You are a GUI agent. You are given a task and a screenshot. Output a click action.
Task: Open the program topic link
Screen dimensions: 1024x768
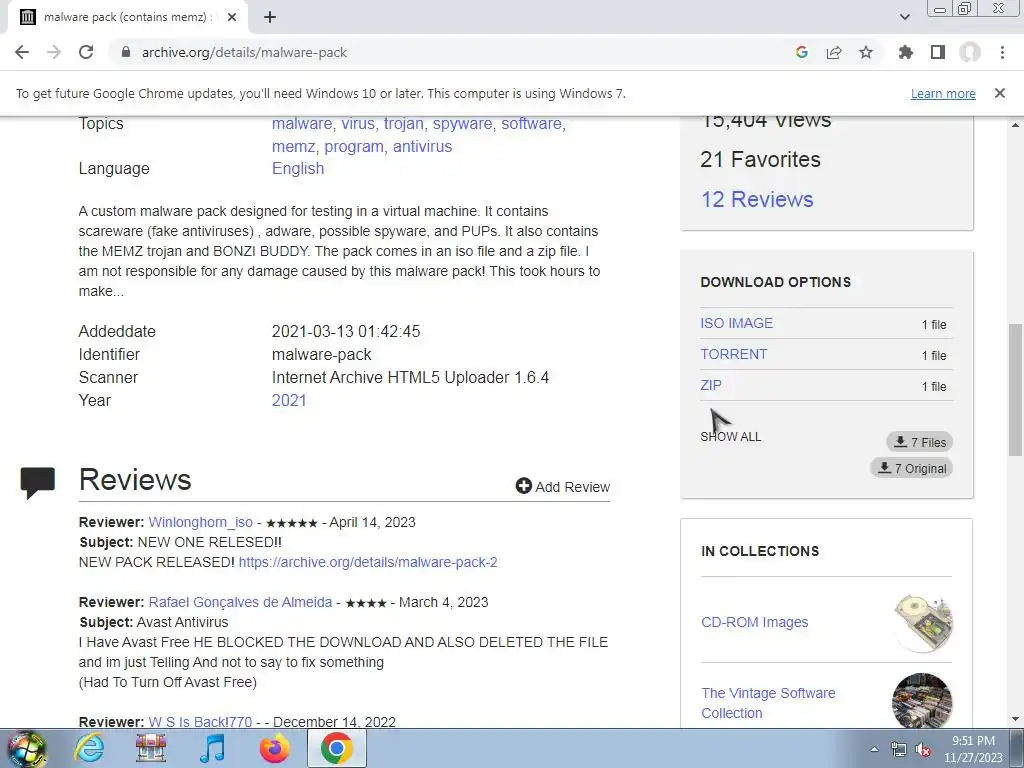tap(354, 146)
